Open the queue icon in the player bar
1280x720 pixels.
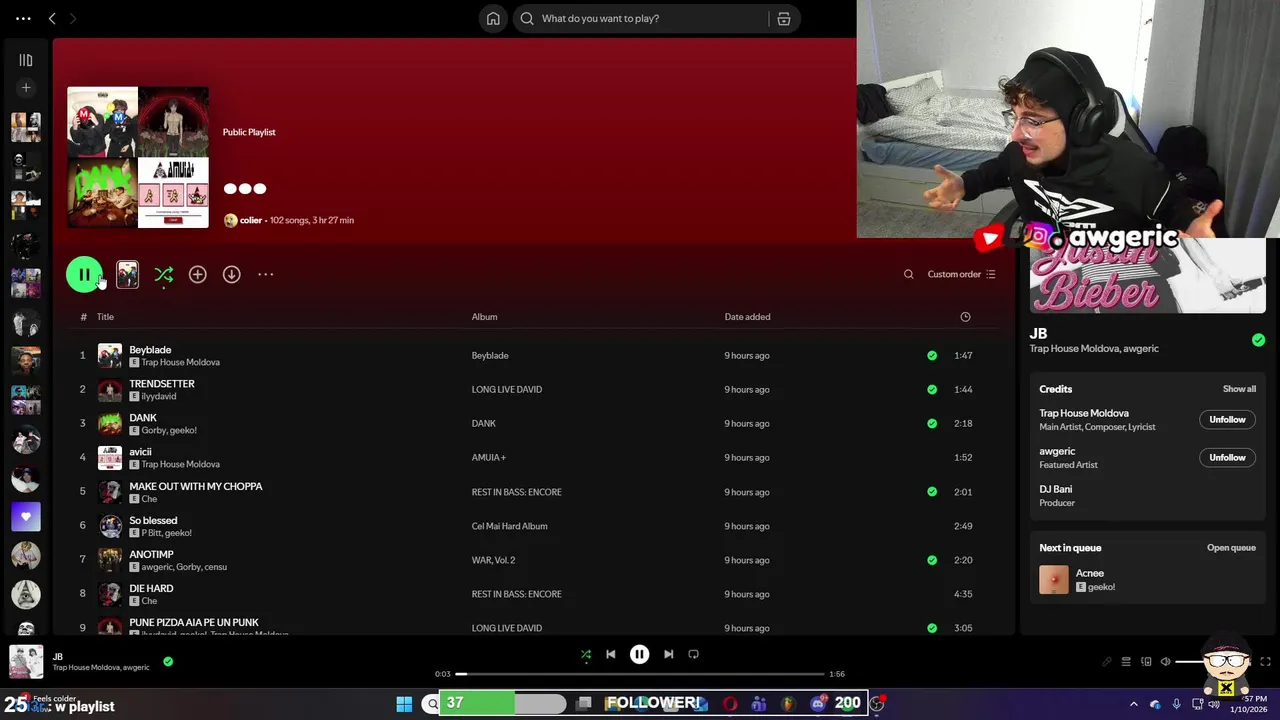(1126, 661)
